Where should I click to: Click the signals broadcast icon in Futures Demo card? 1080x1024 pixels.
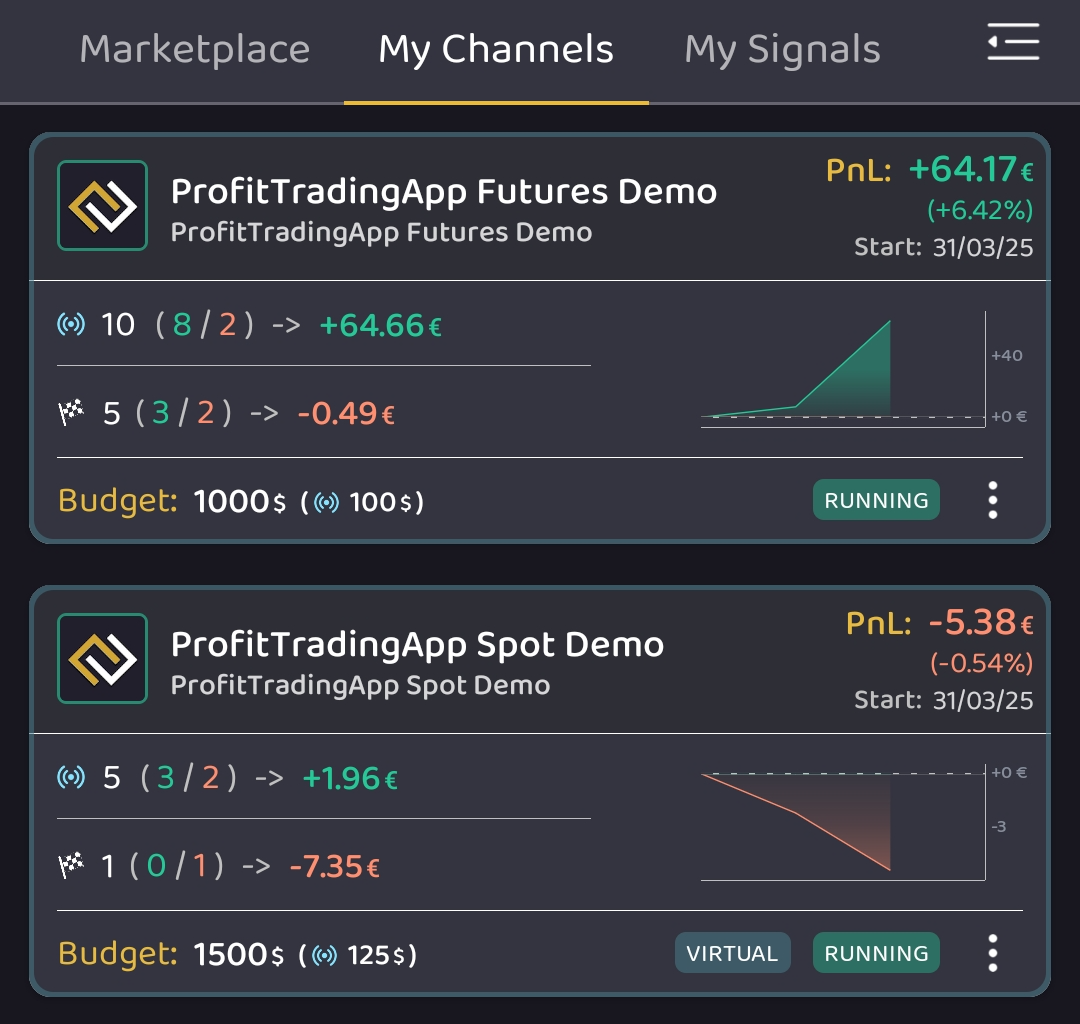70,324
